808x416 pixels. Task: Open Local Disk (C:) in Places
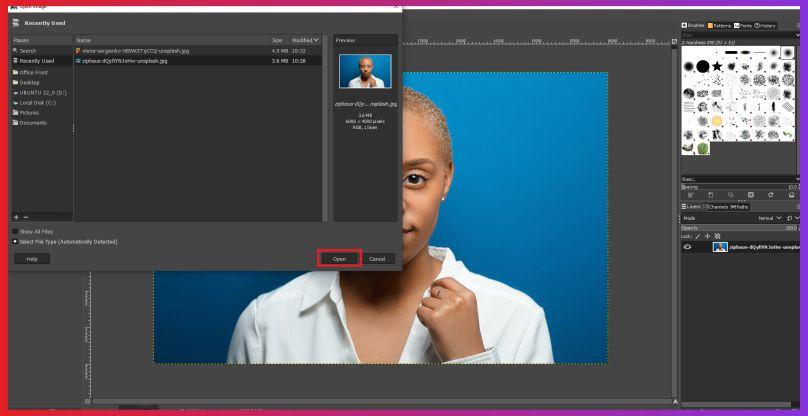tap(36, 102)
